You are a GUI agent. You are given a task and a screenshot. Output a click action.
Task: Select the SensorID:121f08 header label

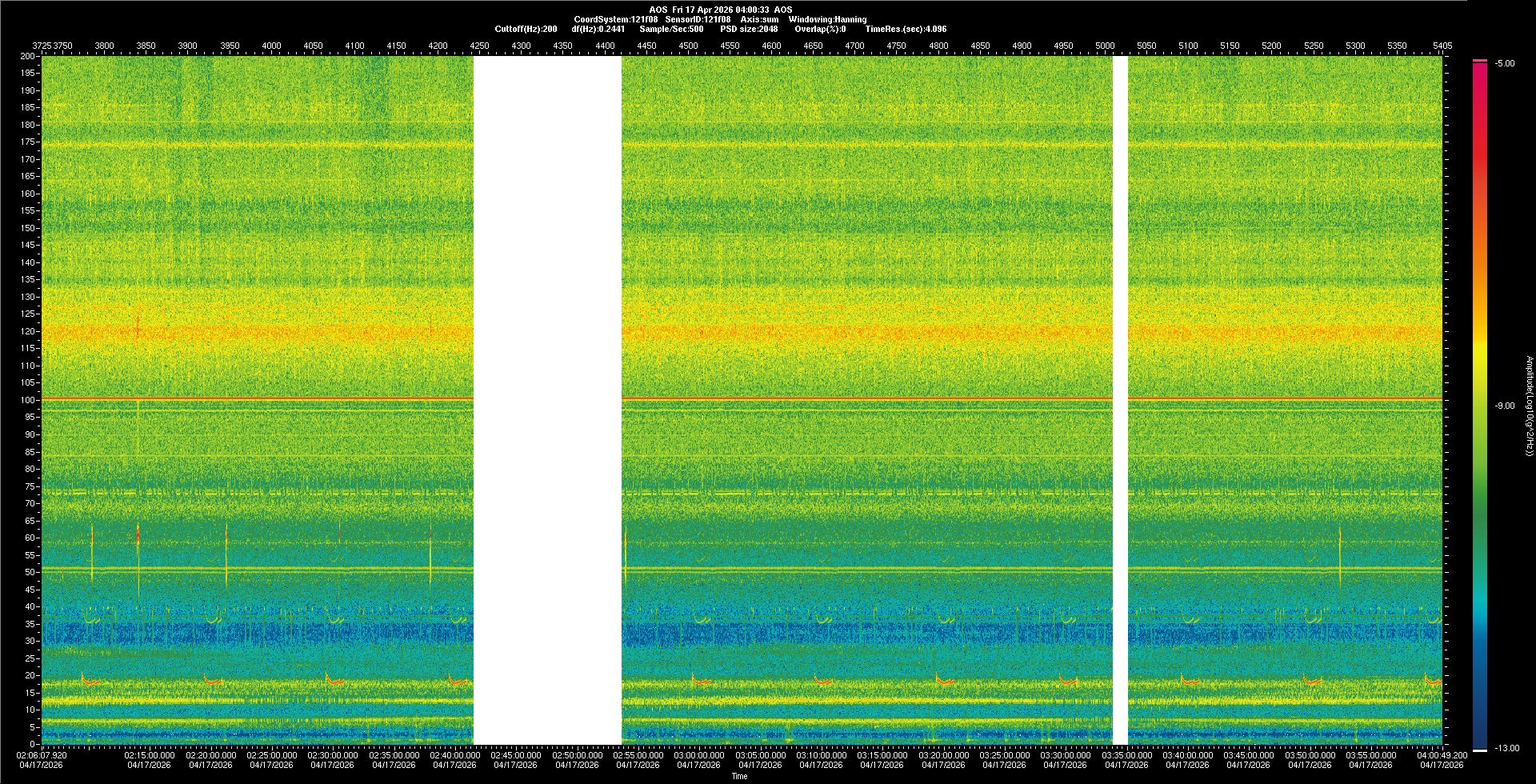(x=698, y=19)
